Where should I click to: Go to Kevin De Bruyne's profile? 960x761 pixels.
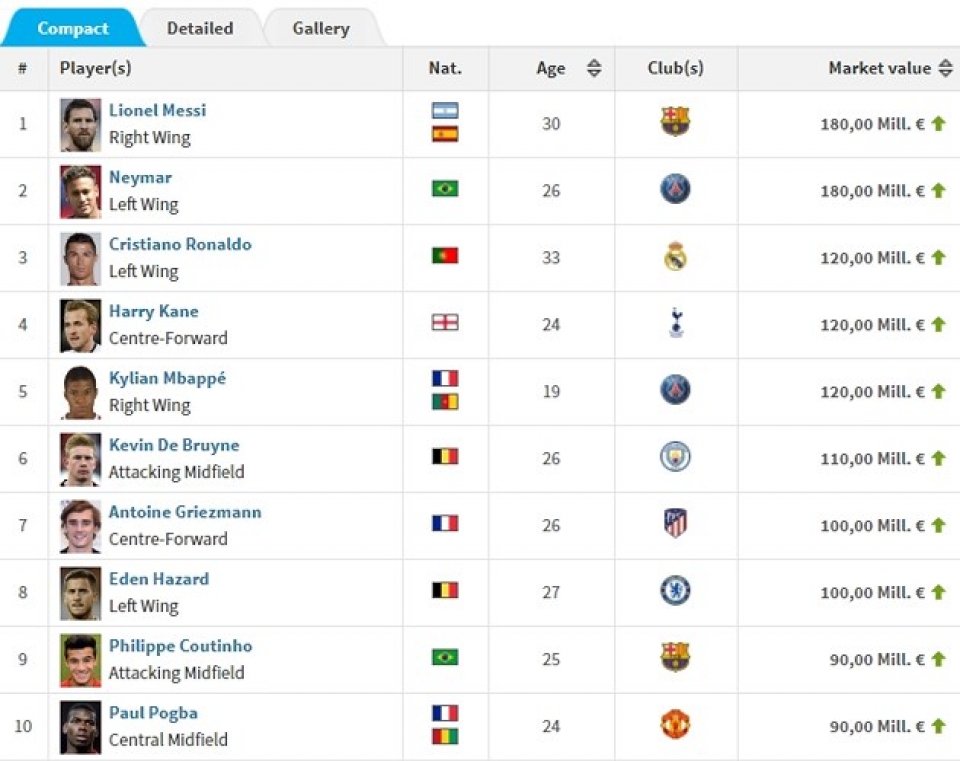[x=174, y=445]
